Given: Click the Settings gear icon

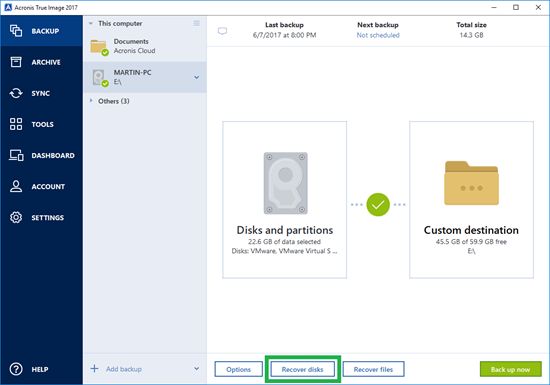Looking at the screenshot, I should coord(16,217).
